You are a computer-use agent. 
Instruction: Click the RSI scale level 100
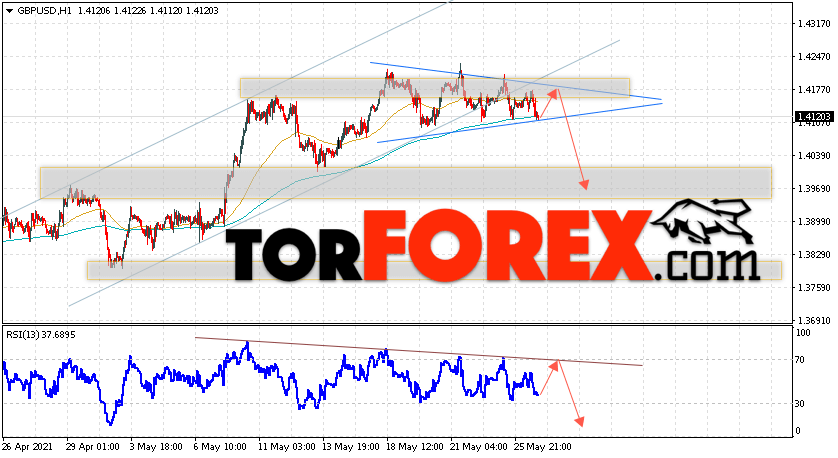[x=803, y=333]
